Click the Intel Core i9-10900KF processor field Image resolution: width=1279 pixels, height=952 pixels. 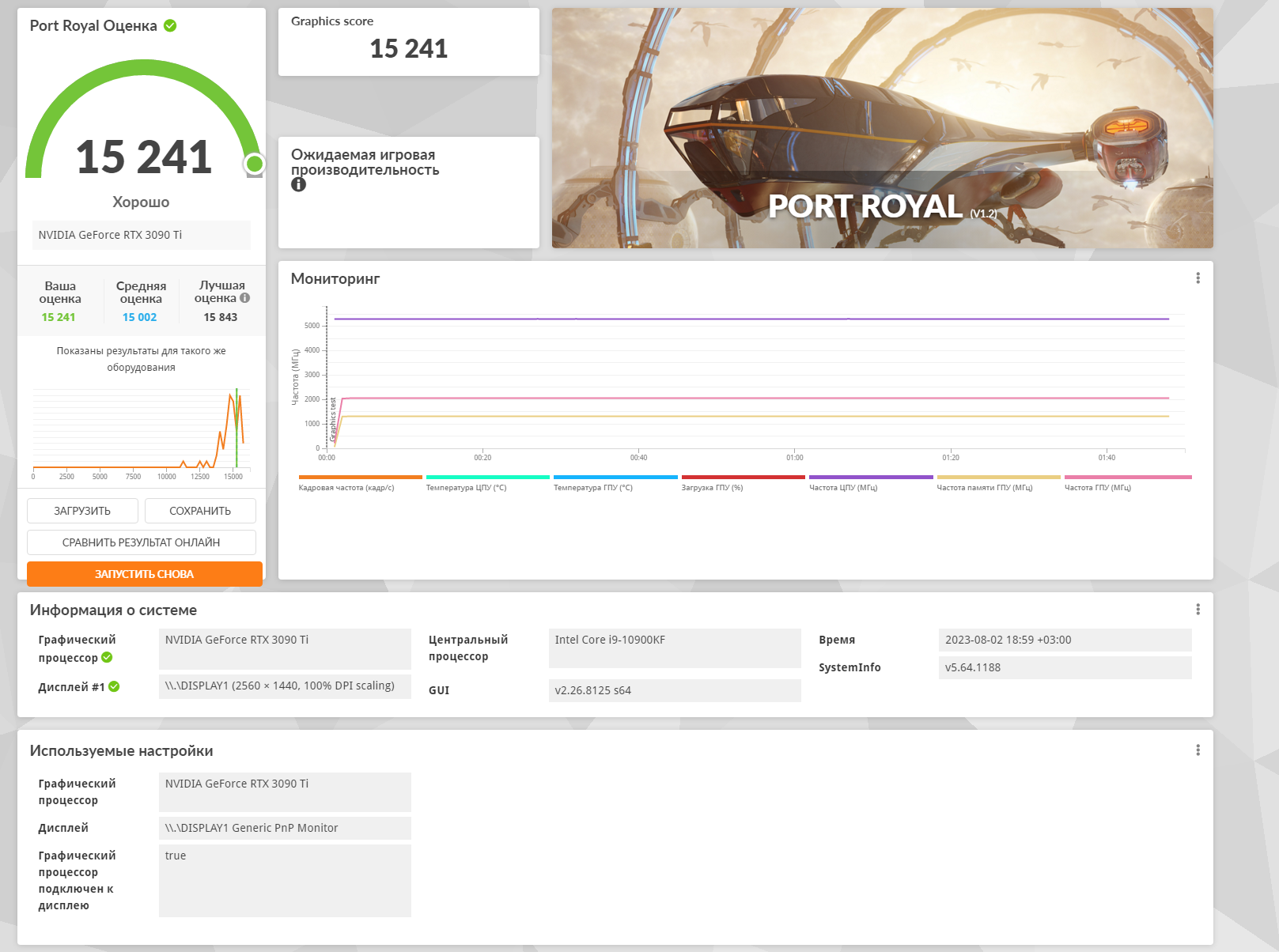pyautogui.click(x=675, y=648)
